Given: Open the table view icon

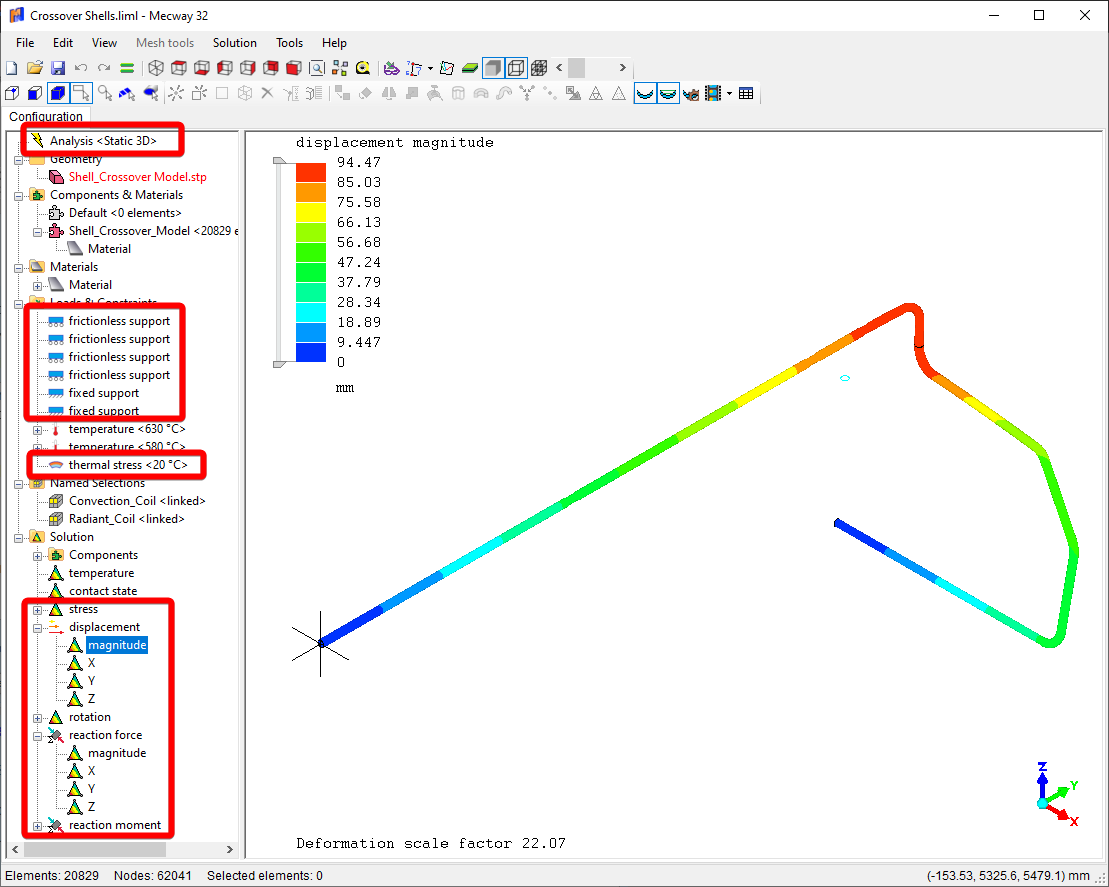Looking at the screenshot, I should tap(746, 93).
